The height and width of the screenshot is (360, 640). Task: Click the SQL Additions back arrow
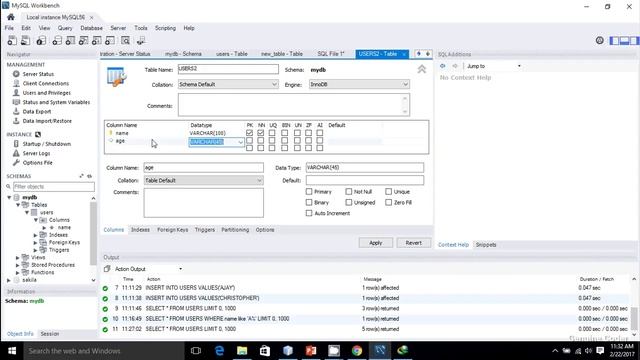[443, 66]
